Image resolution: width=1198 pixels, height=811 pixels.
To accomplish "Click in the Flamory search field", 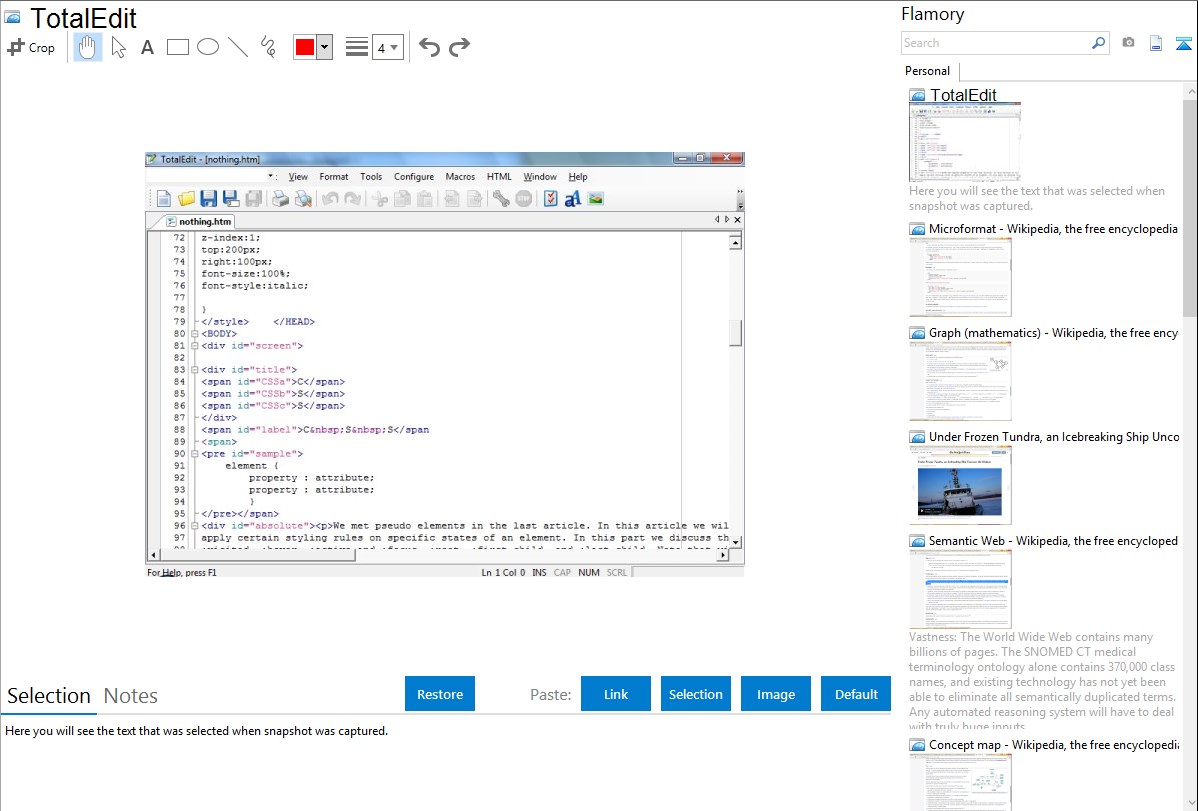I will [995, 43].
